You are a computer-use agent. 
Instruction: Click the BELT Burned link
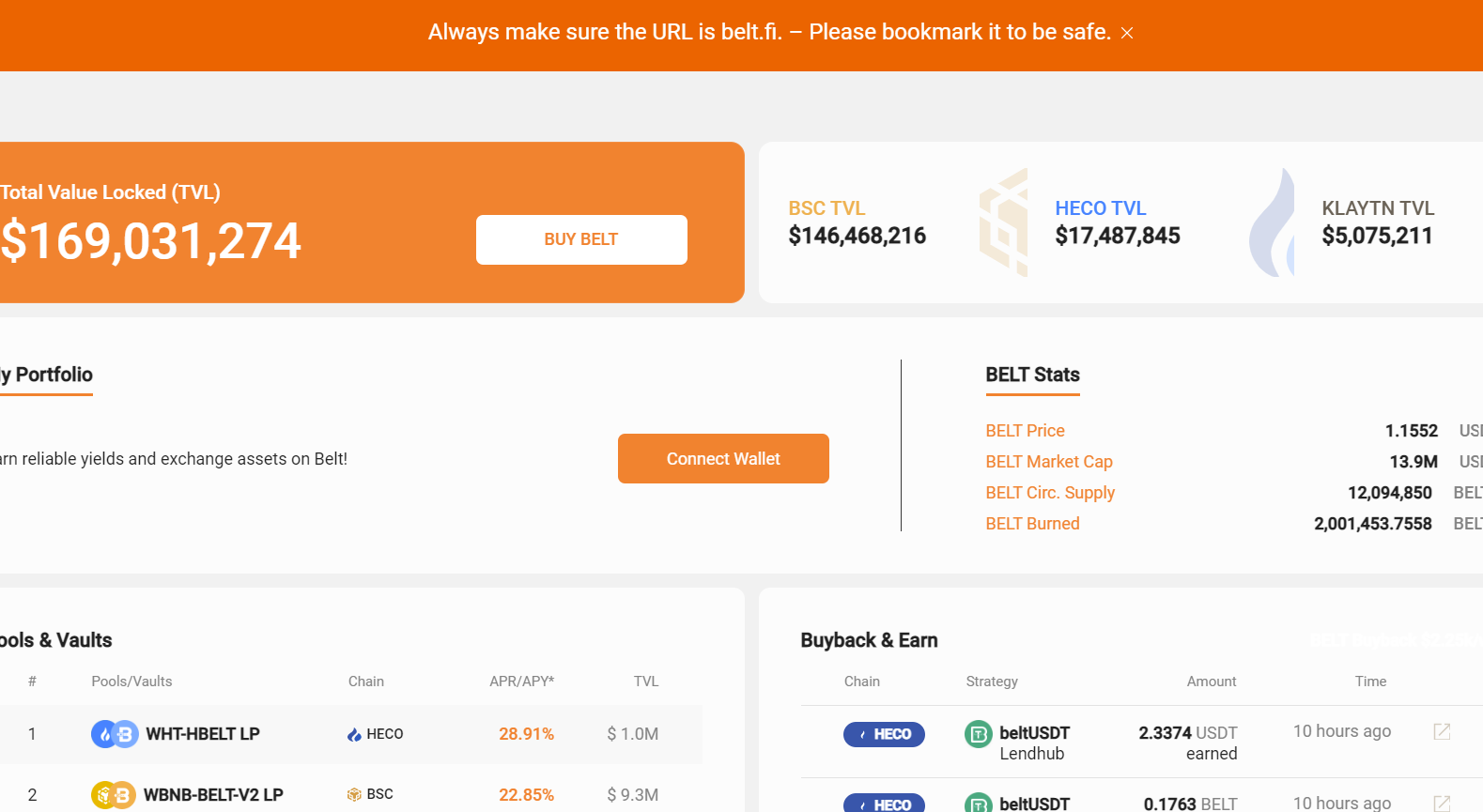click(1032, 524)
